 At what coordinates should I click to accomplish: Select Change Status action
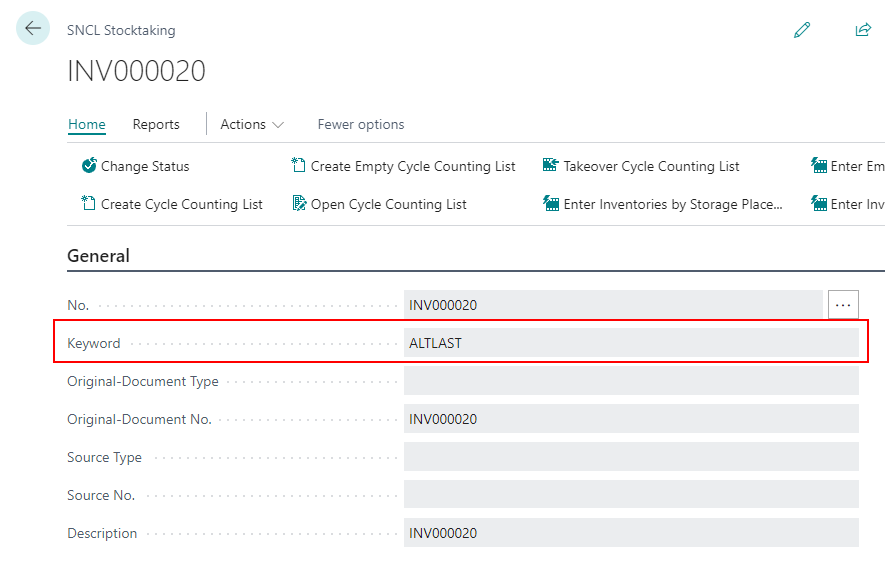click(x=145, y=166)
